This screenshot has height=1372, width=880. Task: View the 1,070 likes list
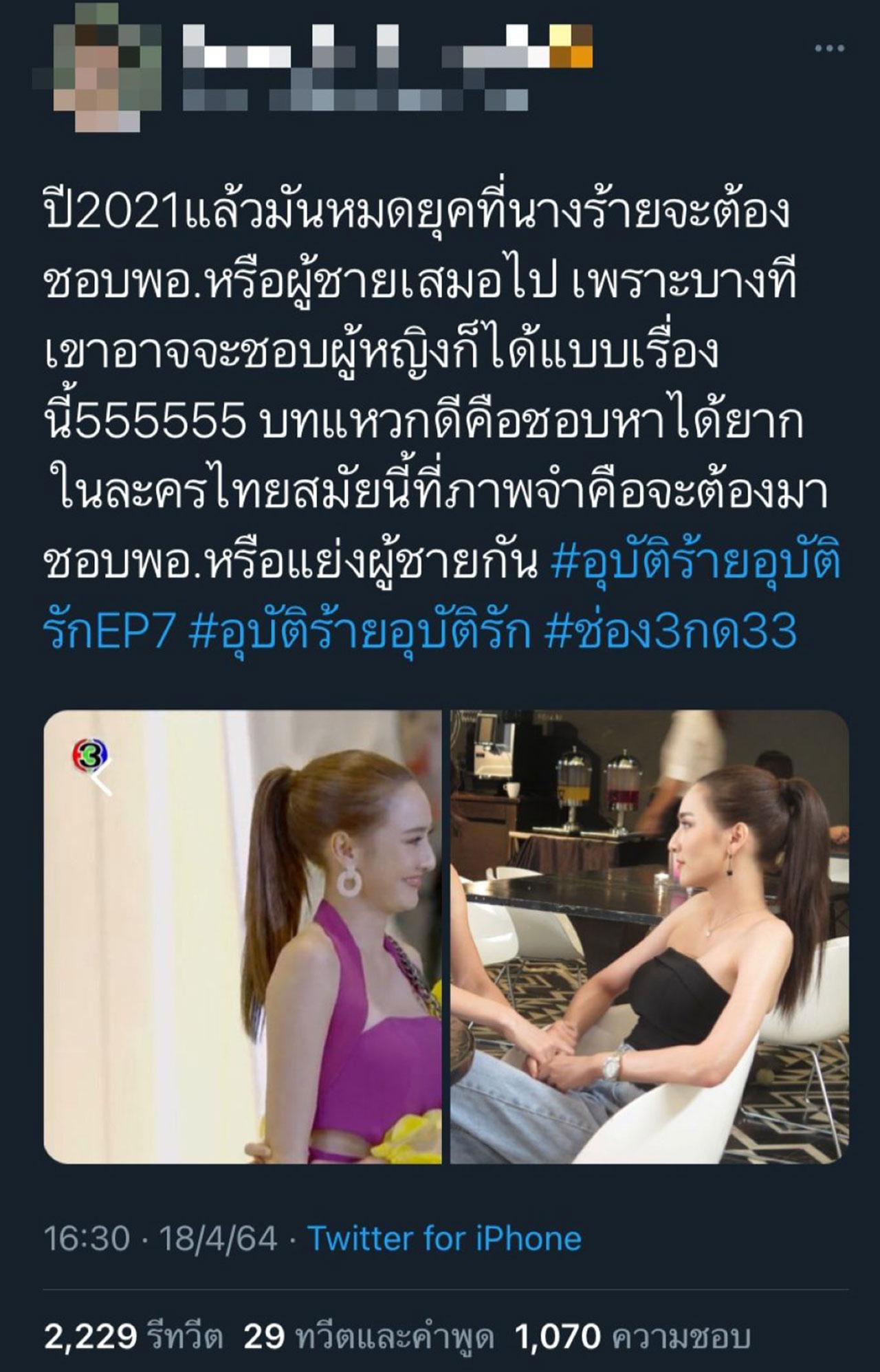click(x=632, y=1337)
